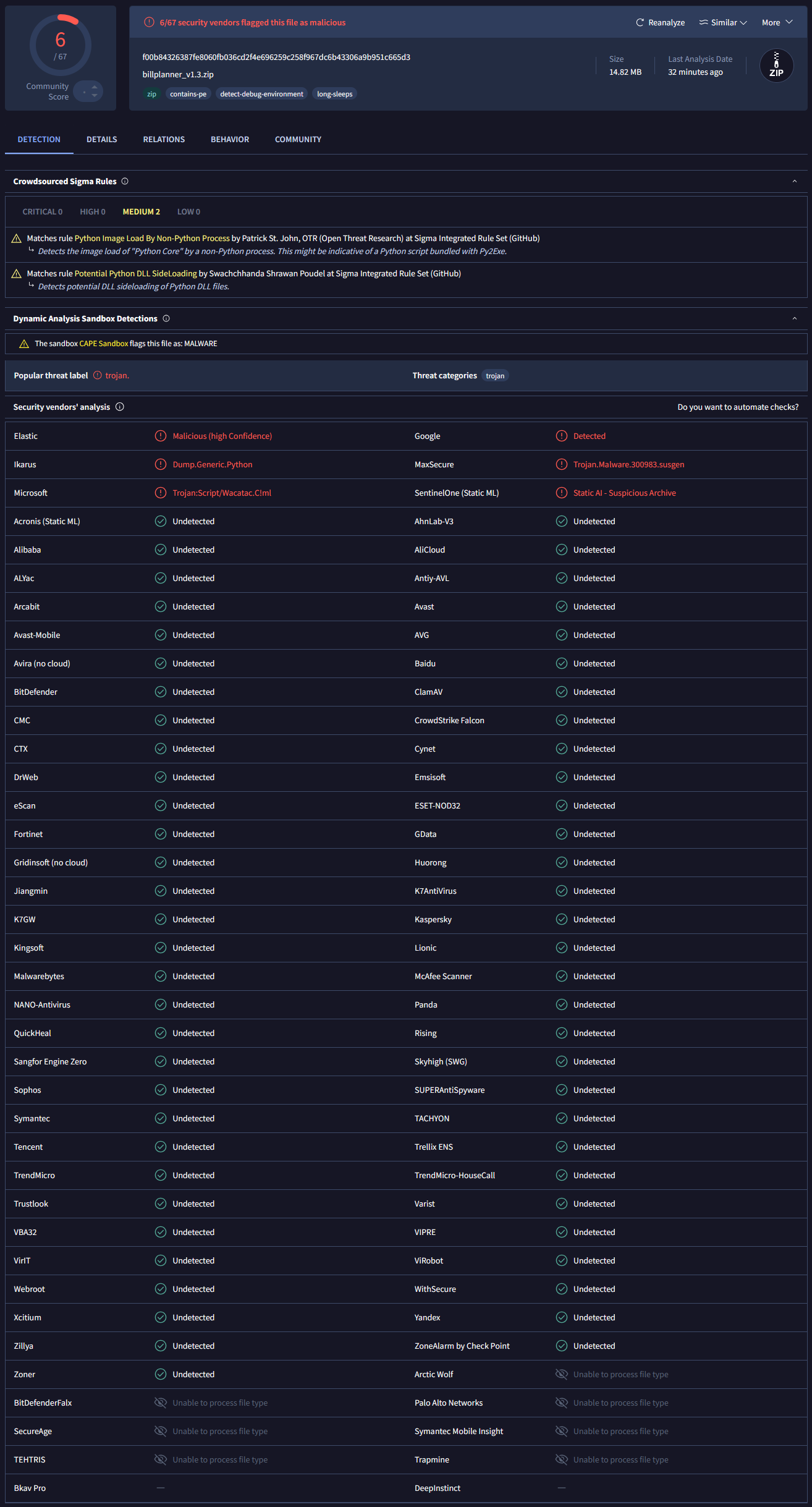Collapse the Dynamic Analysis Sandbox Detections section

795,318
